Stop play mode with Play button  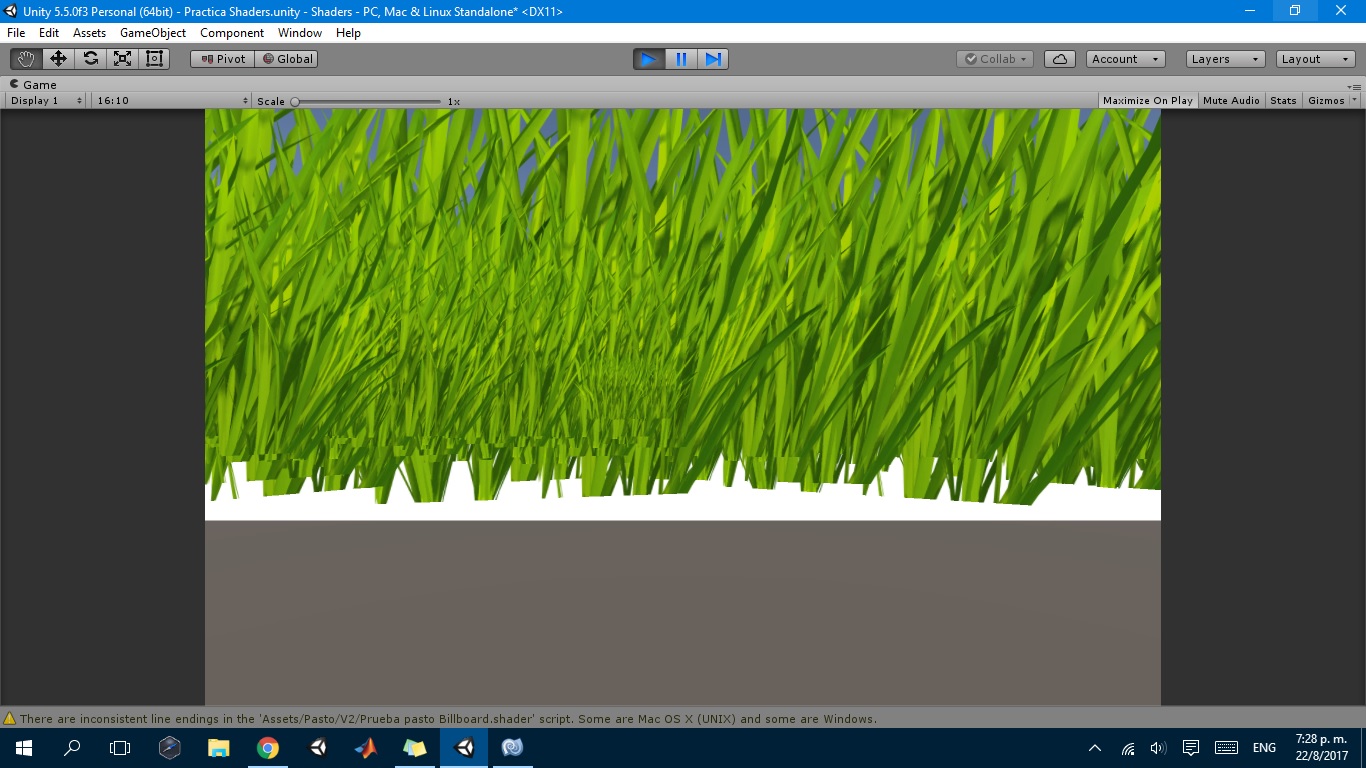pos(649,59)
